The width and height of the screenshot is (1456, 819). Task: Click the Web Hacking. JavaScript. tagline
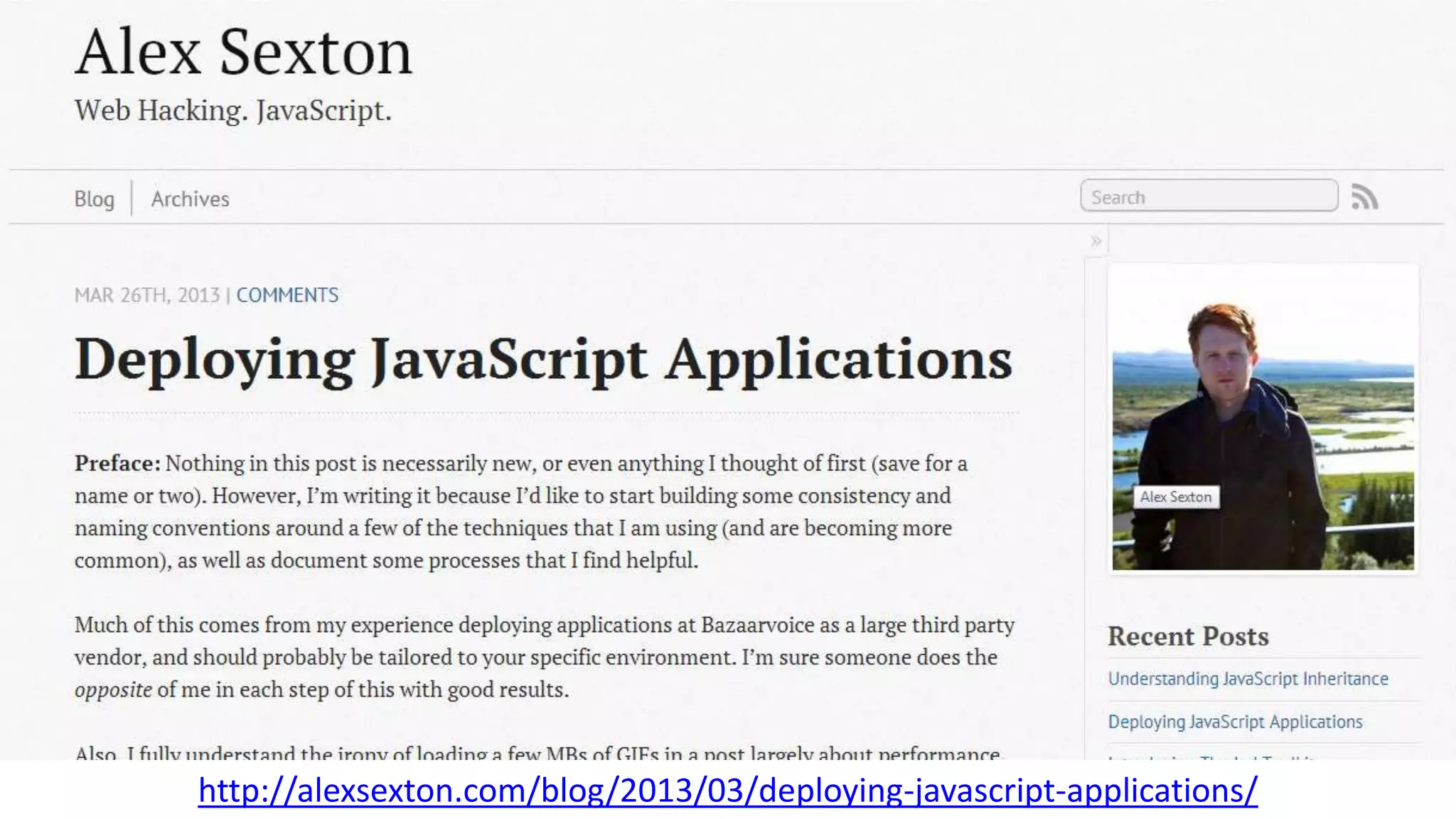click(233, 111)
